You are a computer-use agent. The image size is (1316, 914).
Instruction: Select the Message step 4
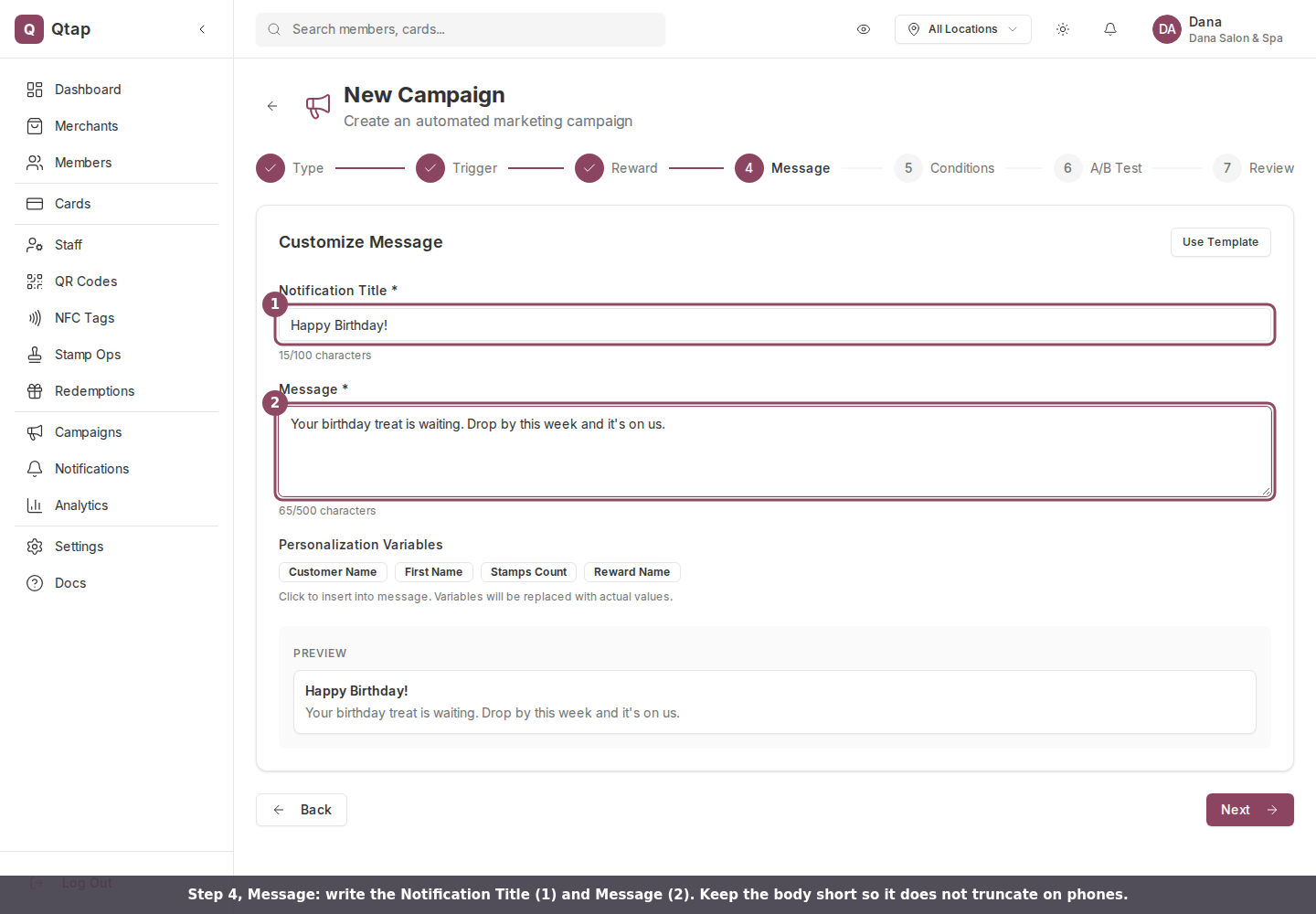click(x=782, y=168)
